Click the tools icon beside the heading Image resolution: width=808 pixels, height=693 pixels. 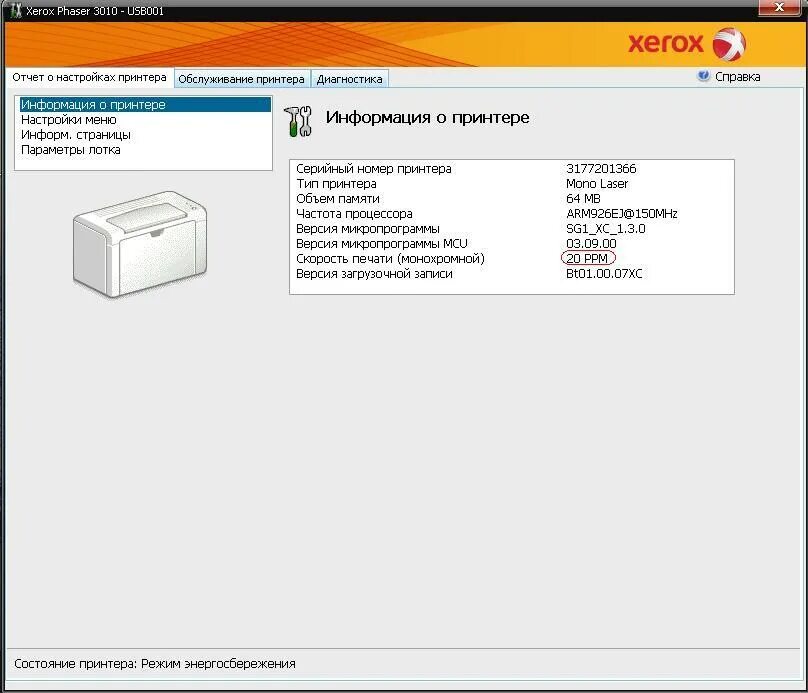tap(298, 122)
